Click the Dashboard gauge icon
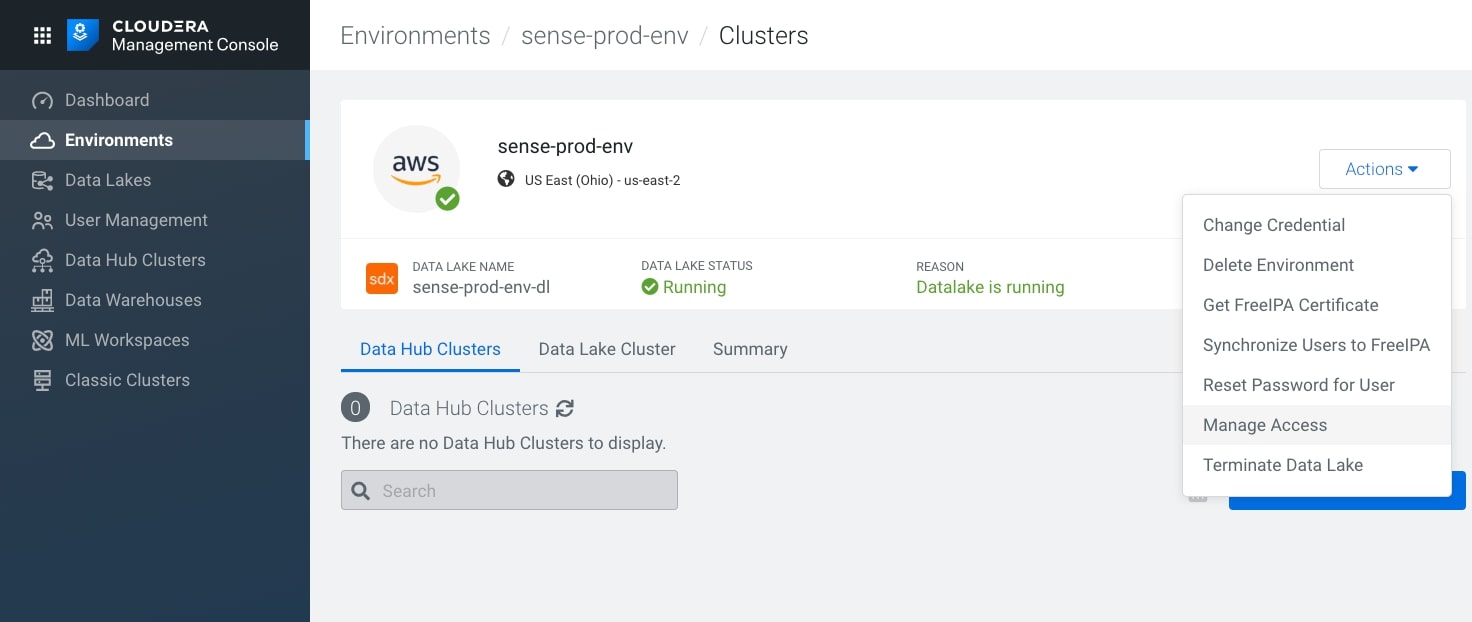 pos(42,100)
